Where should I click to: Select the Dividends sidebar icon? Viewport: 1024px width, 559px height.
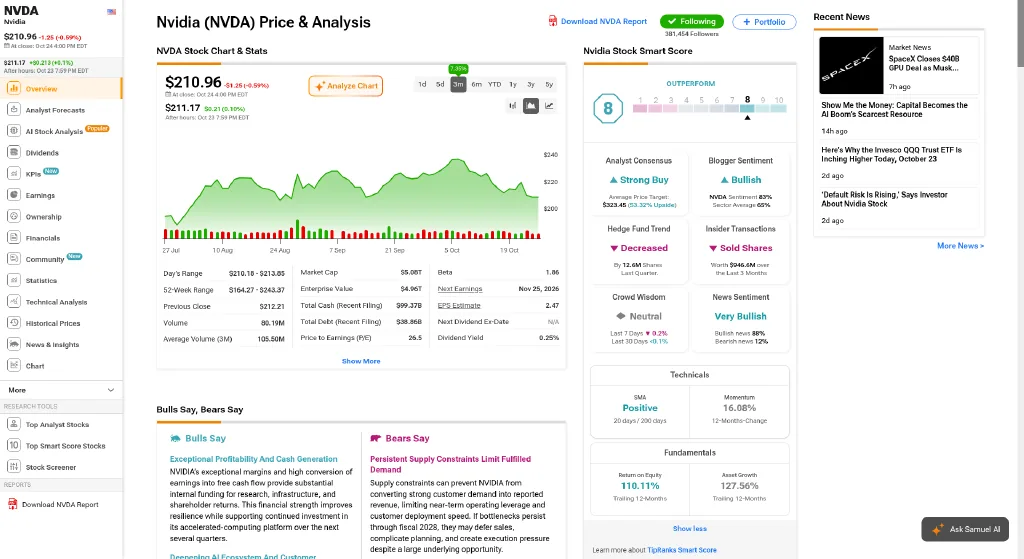click(14, 152)
